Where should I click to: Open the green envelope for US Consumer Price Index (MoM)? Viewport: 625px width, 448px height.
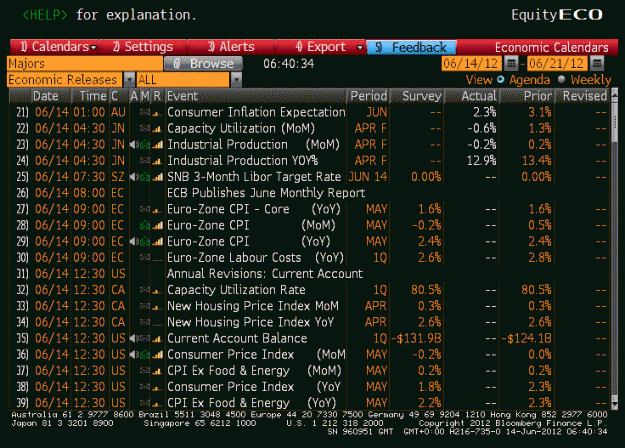click(x=145, y=354)
